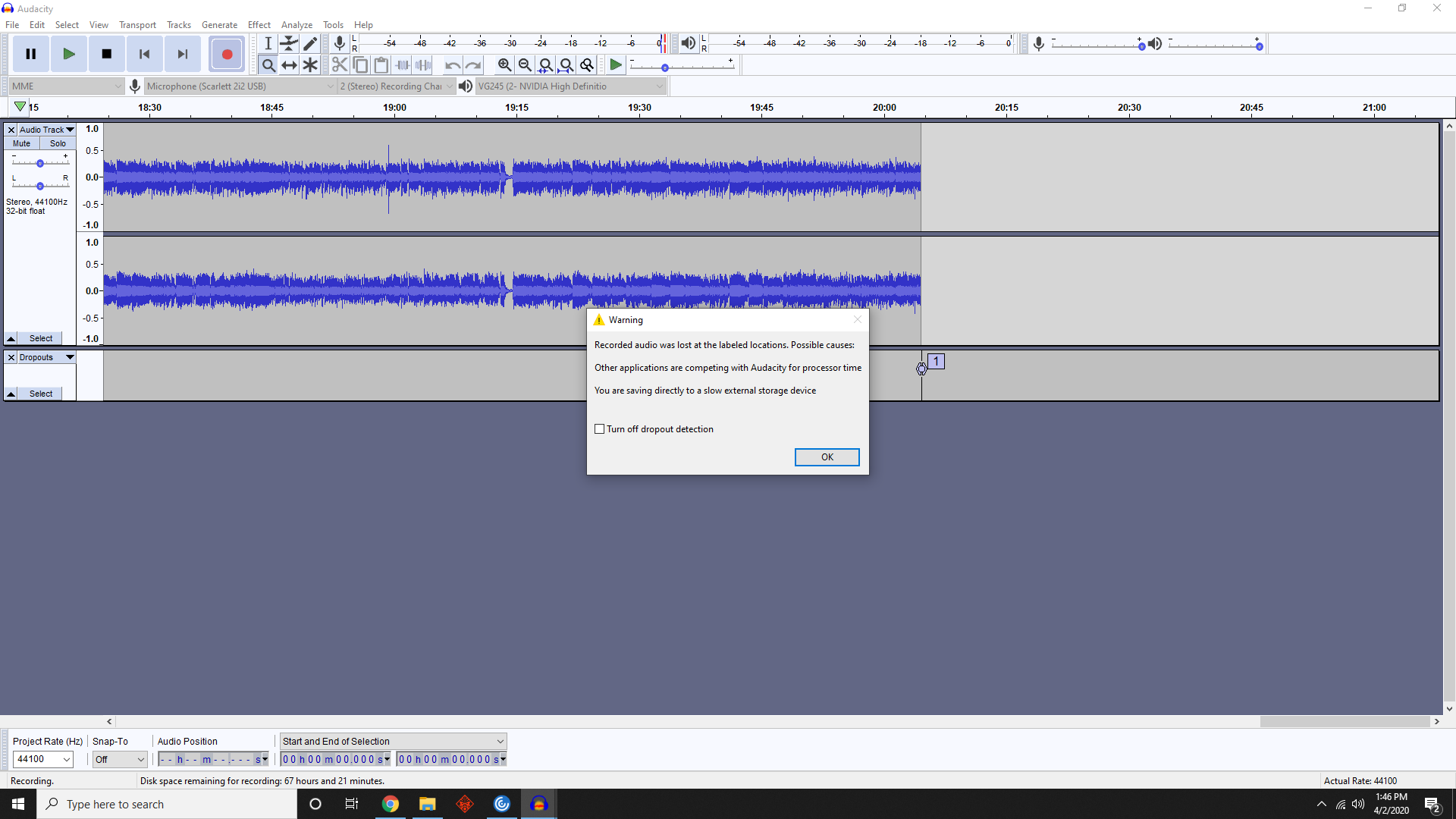Open the MME audio host dropdown
This screenshot has width=1456, height=819.
[x=66, y=86]
